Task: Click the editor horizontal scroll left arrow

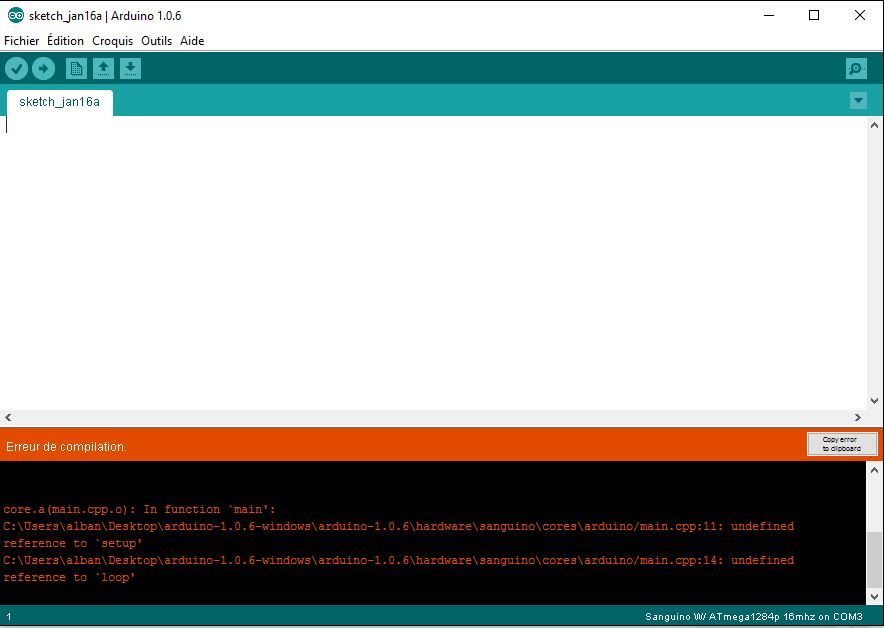Action: click(8, 418)
